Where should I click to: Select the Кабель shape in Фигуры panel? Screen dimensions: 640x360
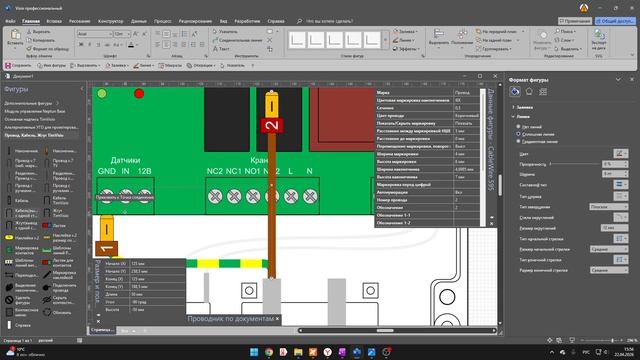tap(18, 200)
